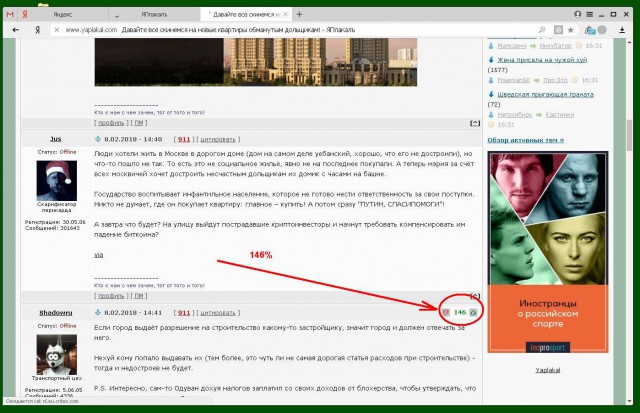This screenshot has width=640, height=413.
Task: Open the hamburger browser menu
Action: (x=589, y=14)
